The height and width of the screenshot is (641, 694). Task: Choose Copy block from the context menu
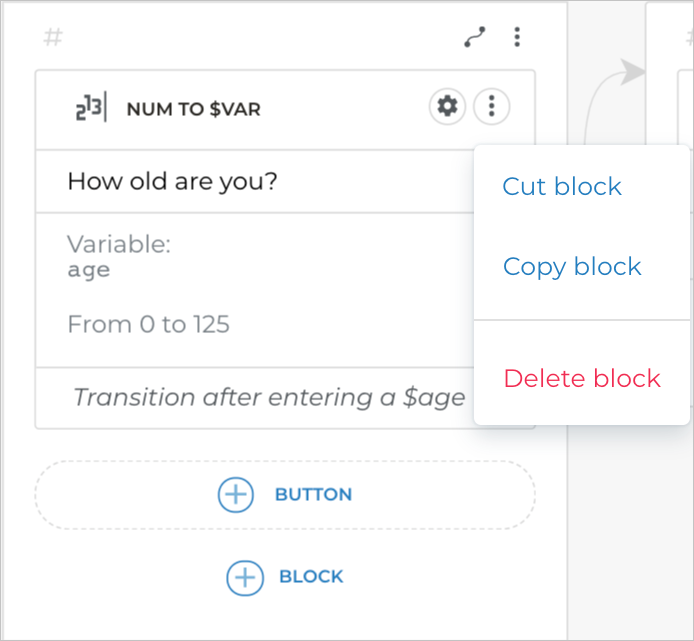tap(572, 266)
